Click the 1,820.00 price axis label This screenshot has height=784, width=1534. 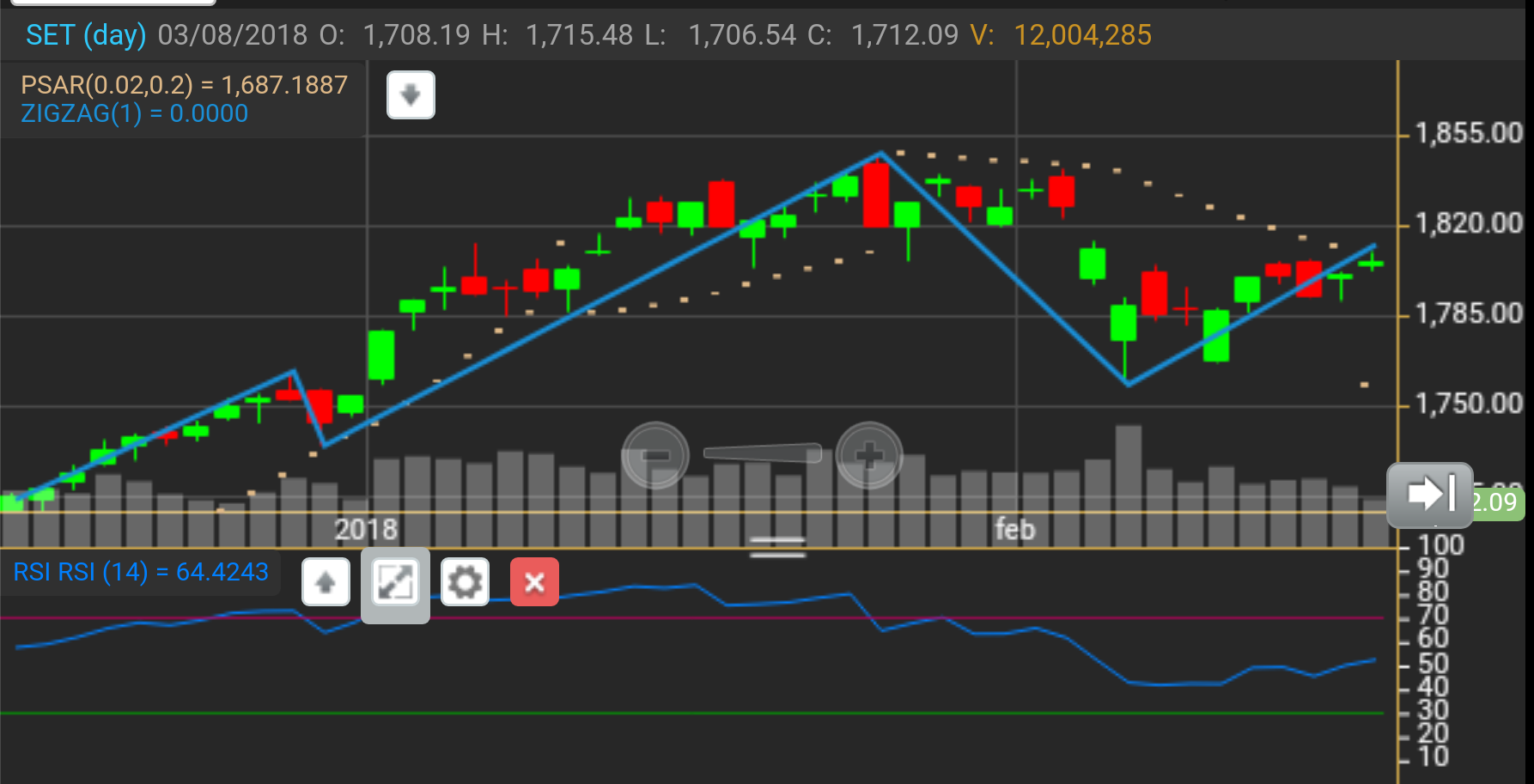pyautogui.click(x=1469, y=223)
